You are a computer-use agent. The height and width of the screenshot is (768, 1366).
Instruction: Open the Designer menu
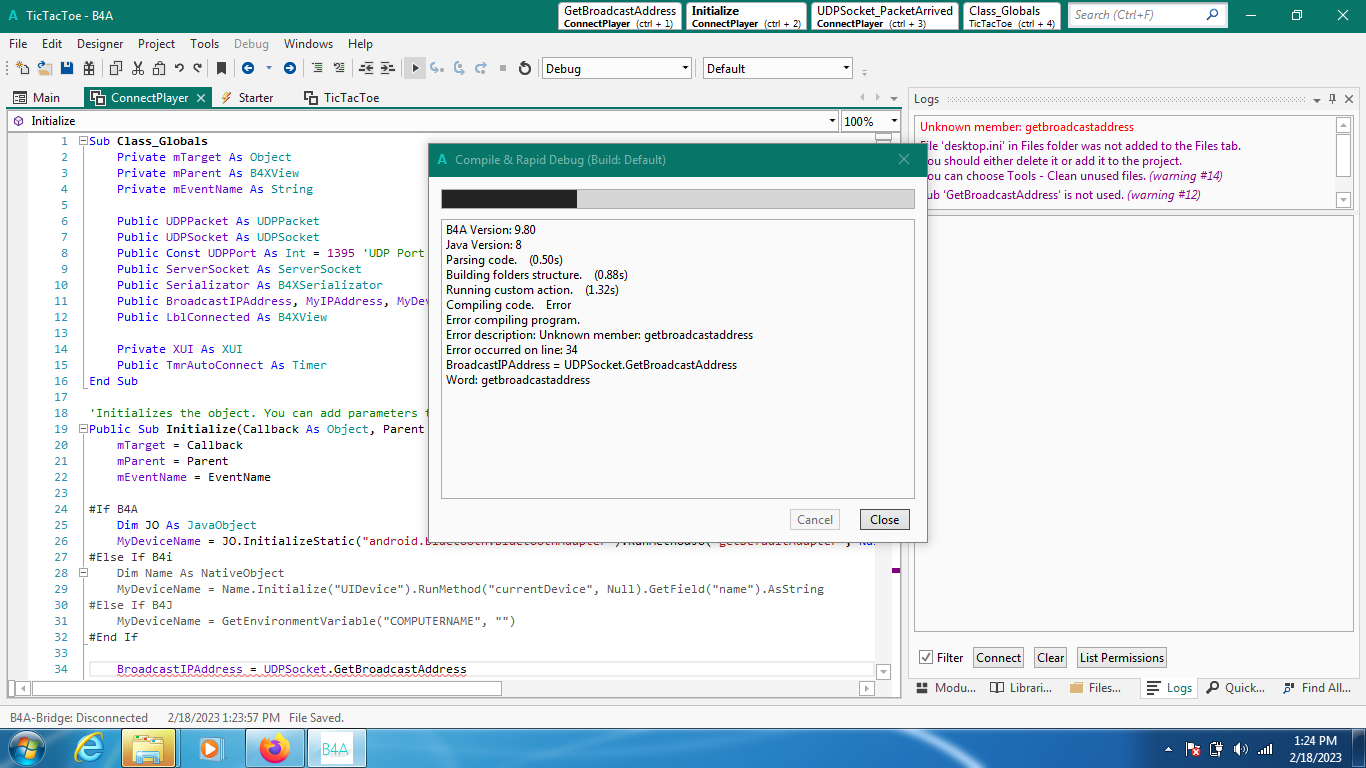(x=100, y=44)
